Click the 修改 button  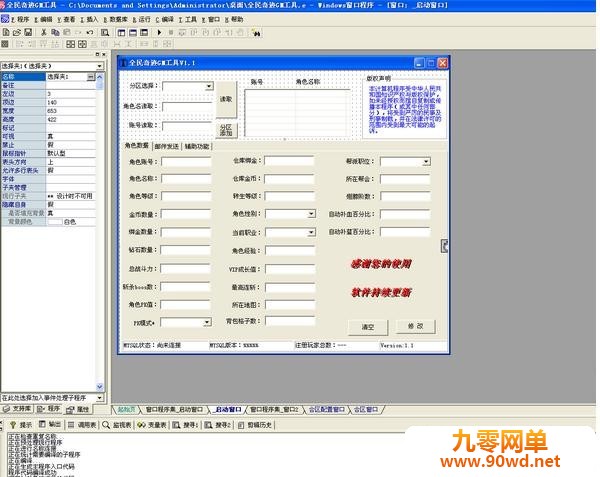416,326
